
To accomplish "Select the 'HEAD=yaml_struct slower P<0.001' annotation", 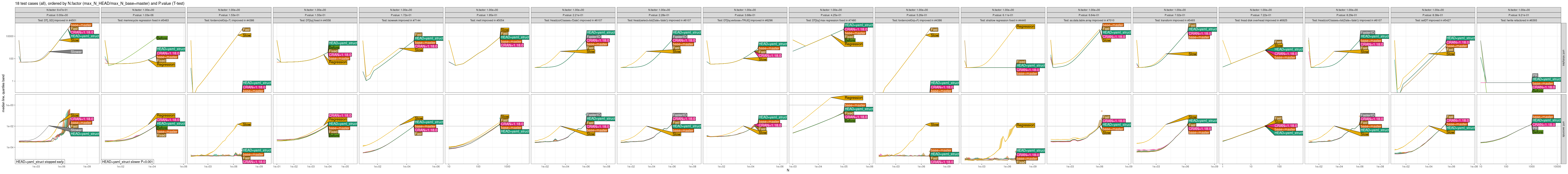I will click(x=128, y=162).
